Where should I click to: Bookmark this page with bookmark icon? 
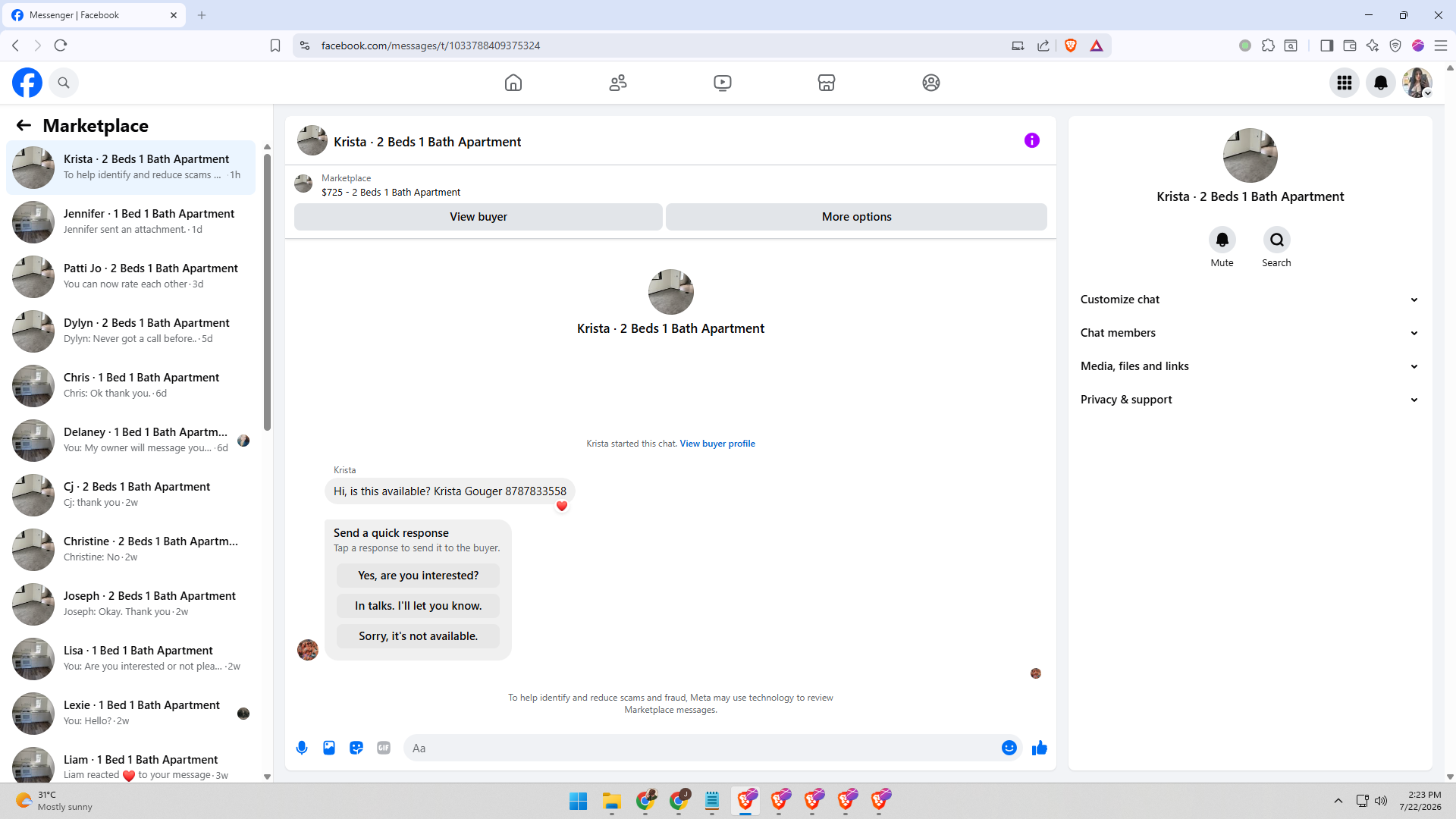click(x=275, y=45)
